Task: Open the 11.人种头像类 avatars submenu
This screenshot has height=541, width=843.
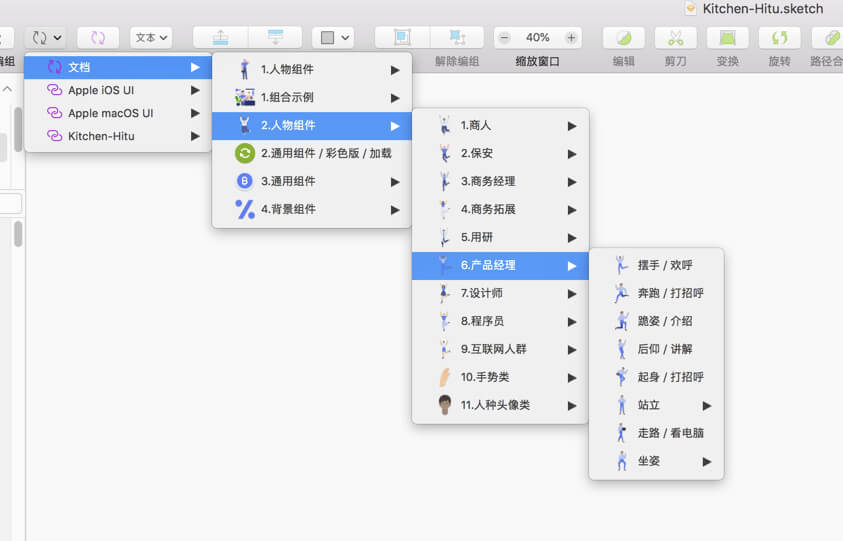Action: point(501,405)
